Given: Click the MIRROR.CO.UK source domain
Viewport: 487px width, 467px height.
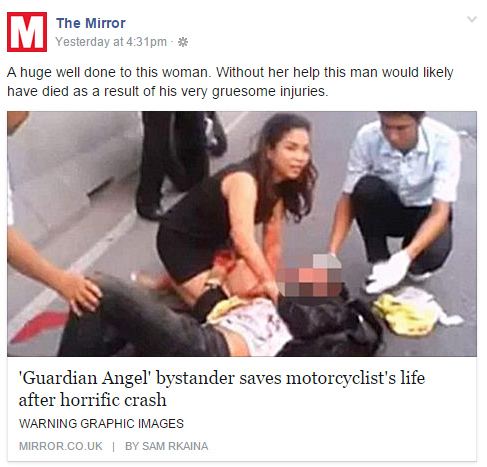Looking at the screenshot, I should click(61, 446).
